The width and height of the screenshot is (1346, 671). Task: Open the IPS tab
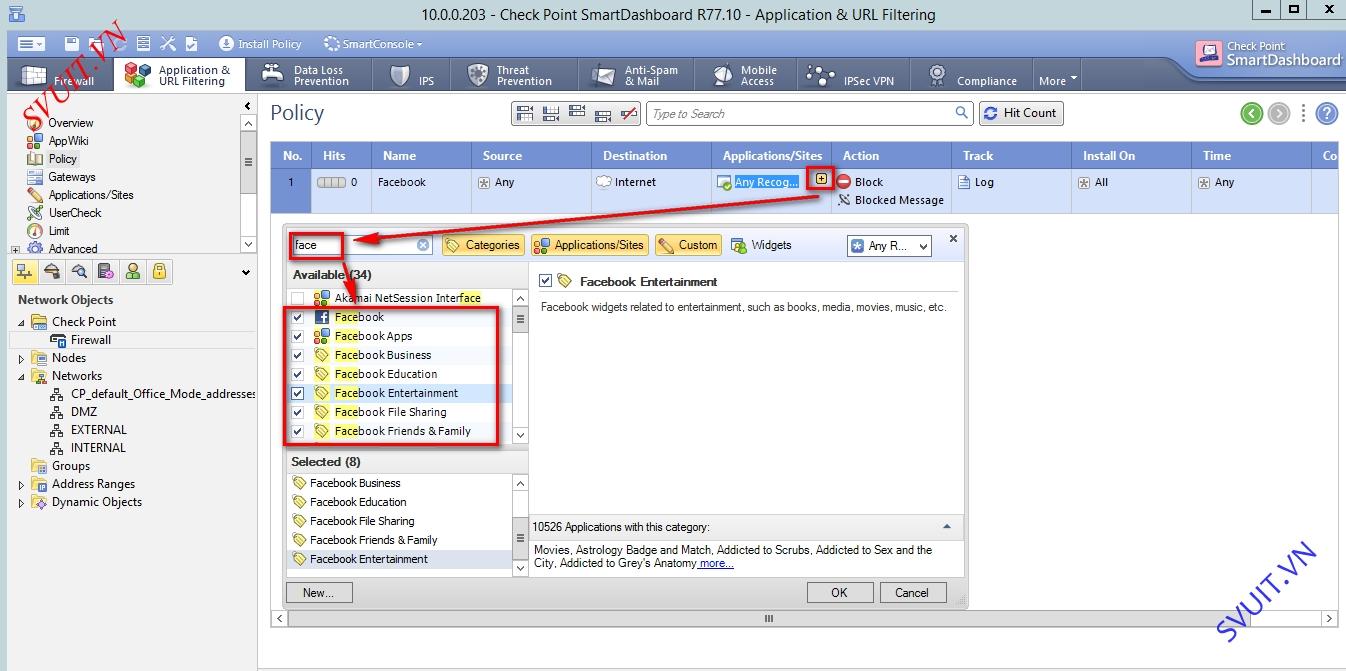[x=413, y=76]
